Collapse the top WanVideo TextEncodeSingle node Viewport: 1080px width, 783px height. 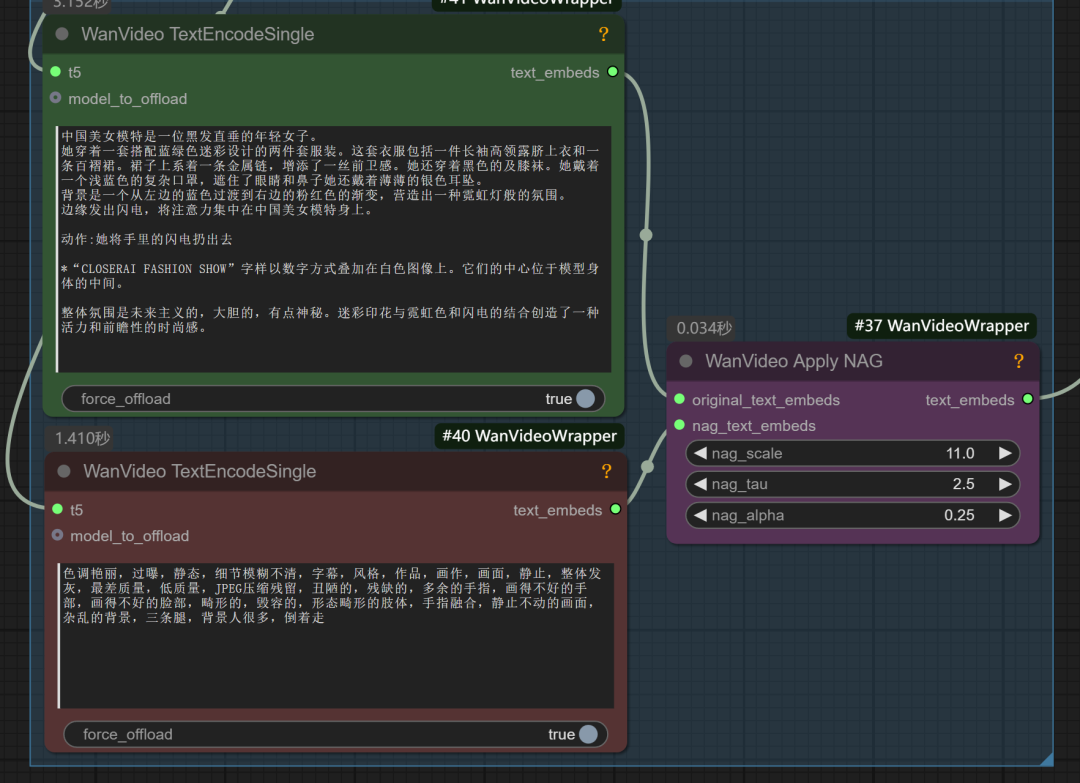coord(62,34)
